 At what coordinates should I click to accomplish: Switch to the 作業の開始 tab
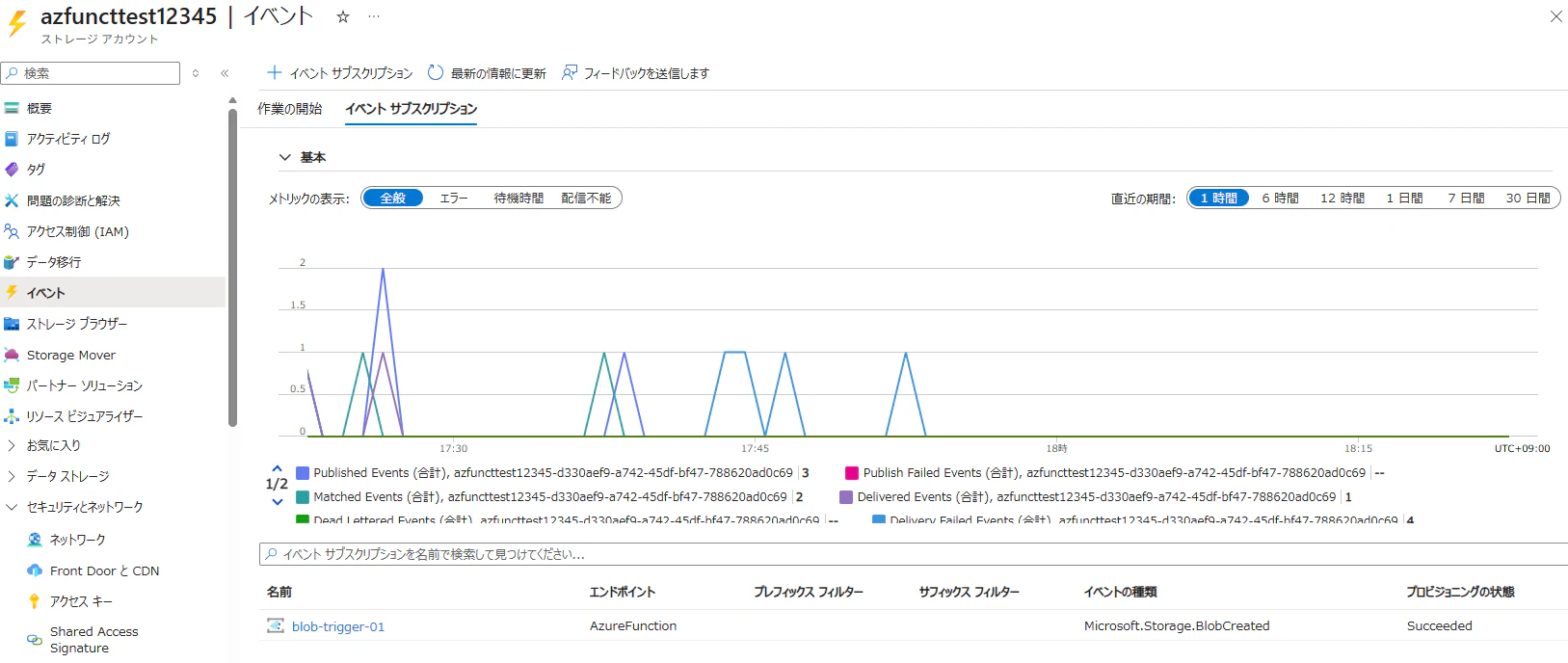290,109
